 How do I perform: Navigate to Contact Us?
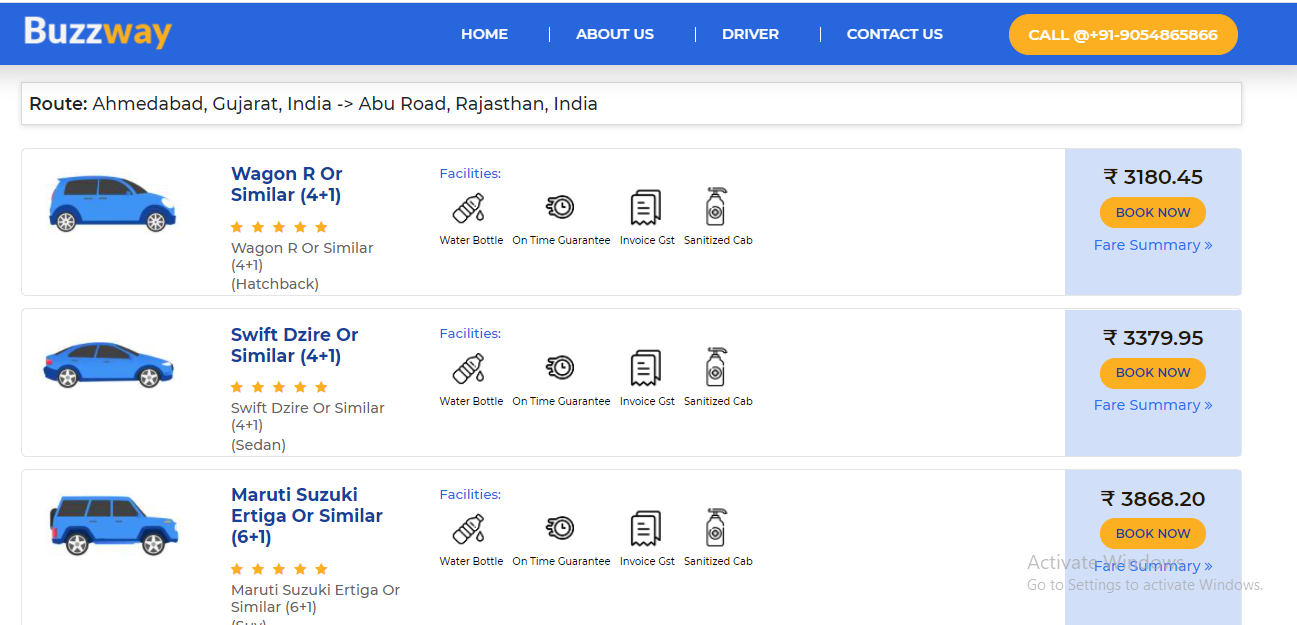(894, 34)
